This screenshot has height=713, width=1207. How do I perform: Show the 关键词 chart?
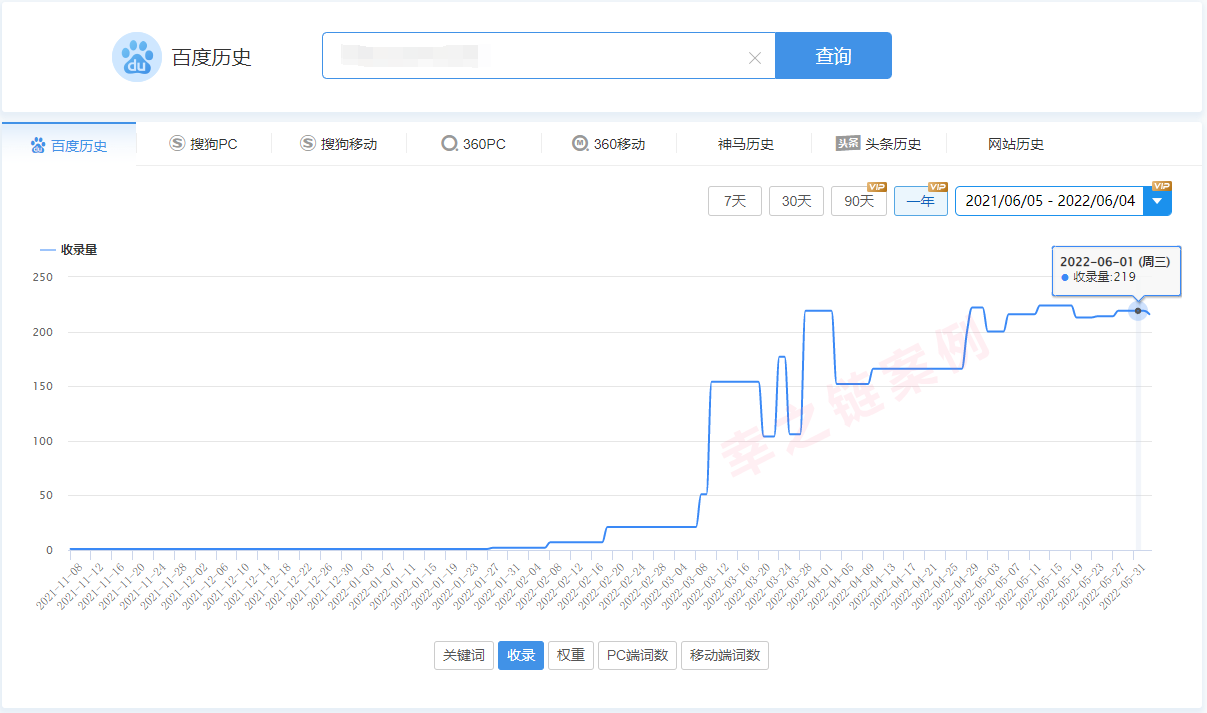tap(464, 656)
